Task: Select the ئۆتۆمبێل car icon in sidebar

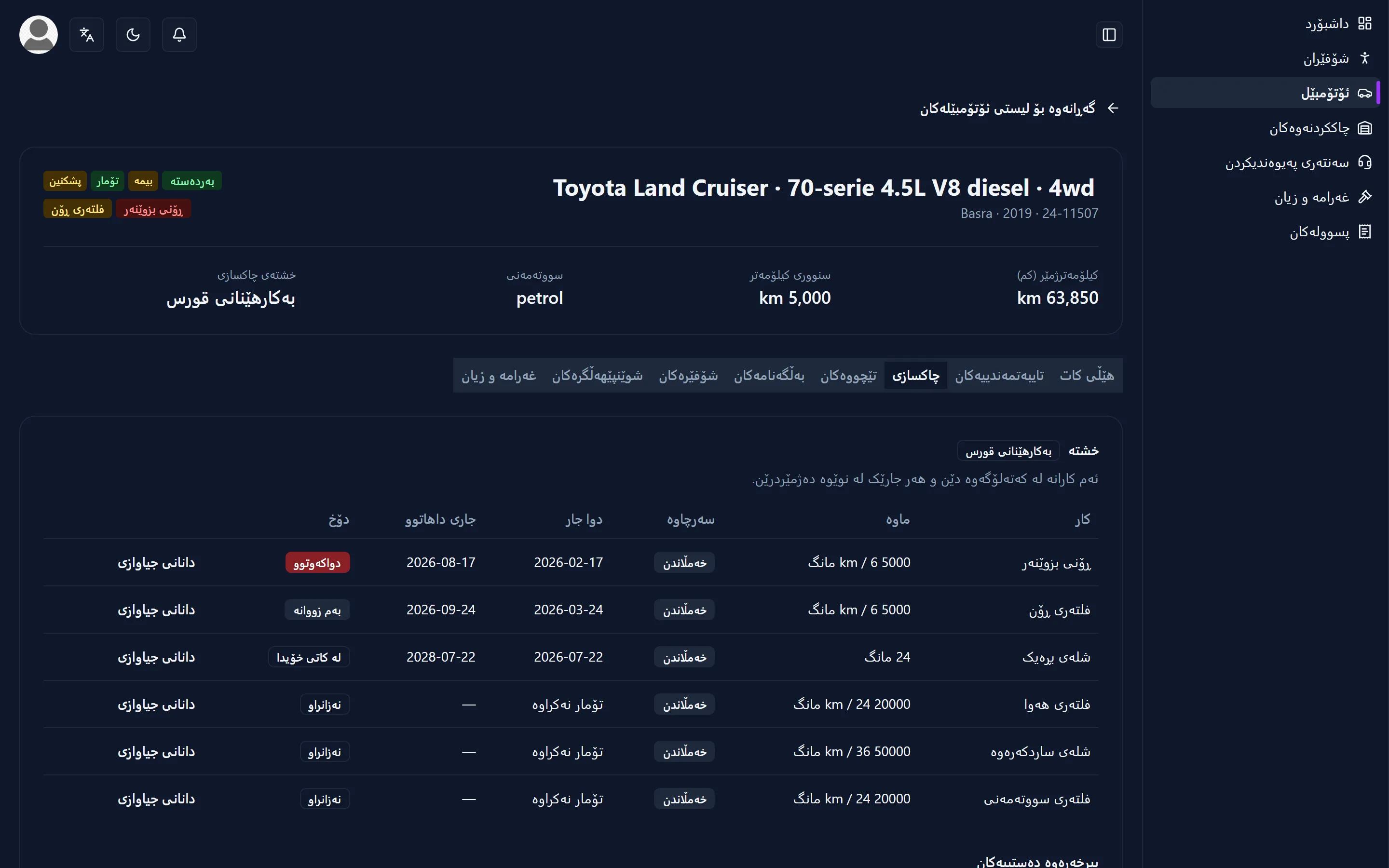Action: 1364,93
